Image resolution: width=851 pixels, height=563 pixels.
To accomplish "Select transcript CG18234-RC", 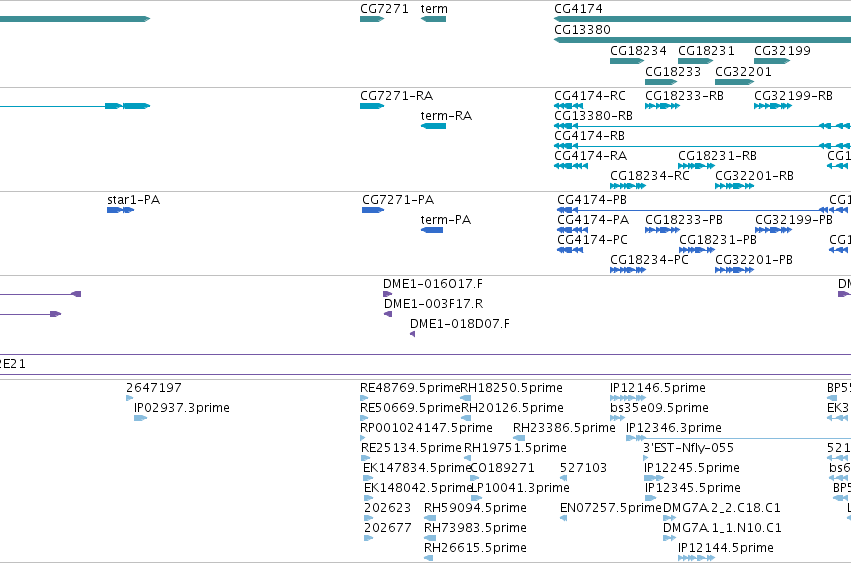I will 628,186.
